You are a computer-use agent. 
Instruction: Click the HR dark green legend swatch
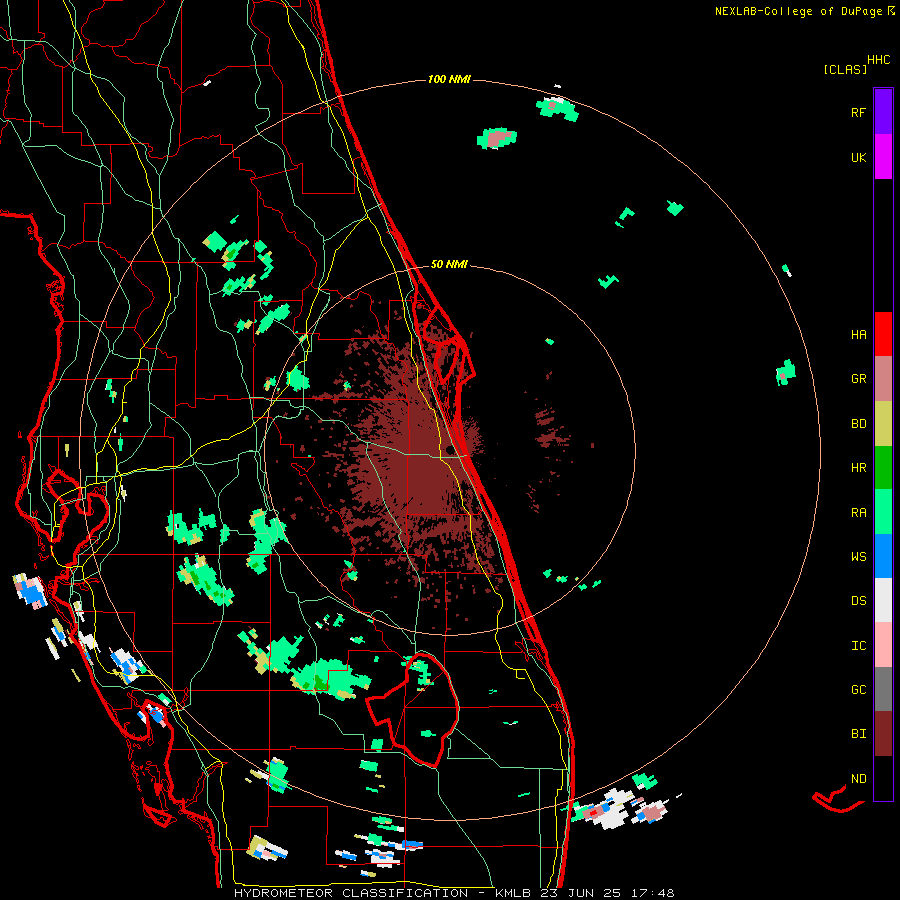883,468
